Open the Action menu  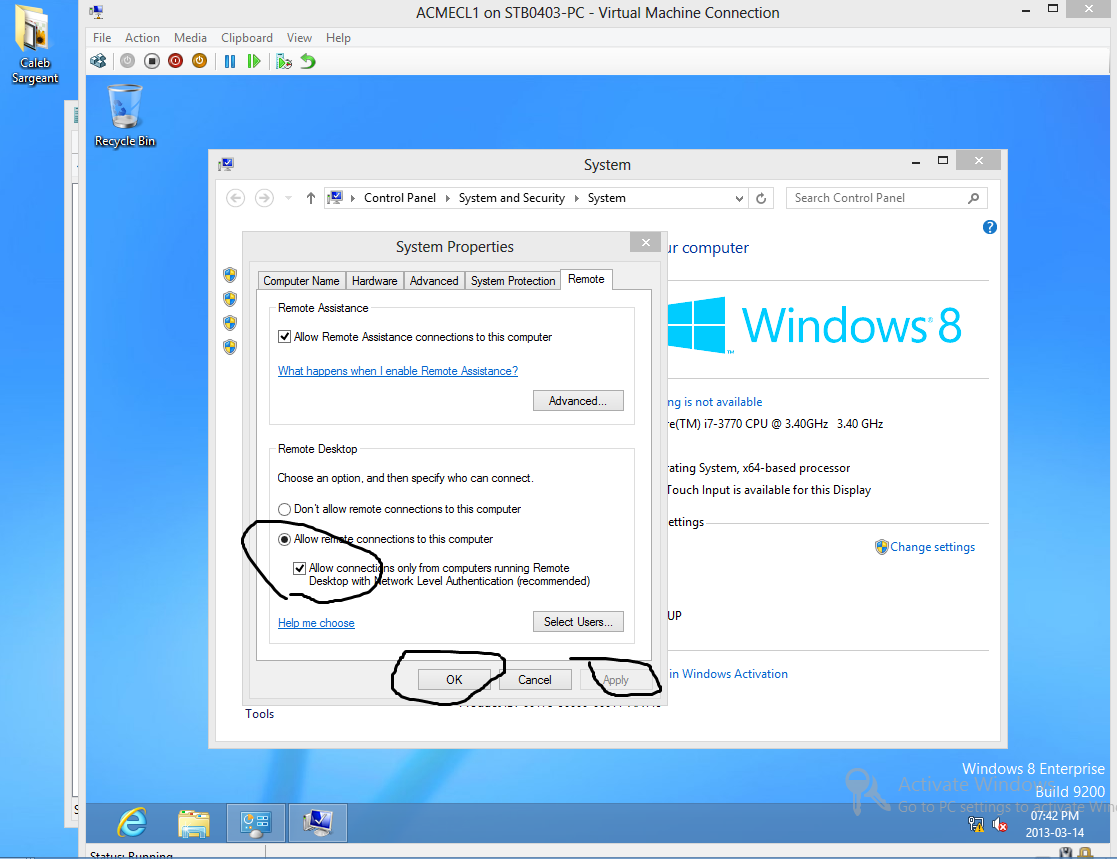click(x=142, y=38)
